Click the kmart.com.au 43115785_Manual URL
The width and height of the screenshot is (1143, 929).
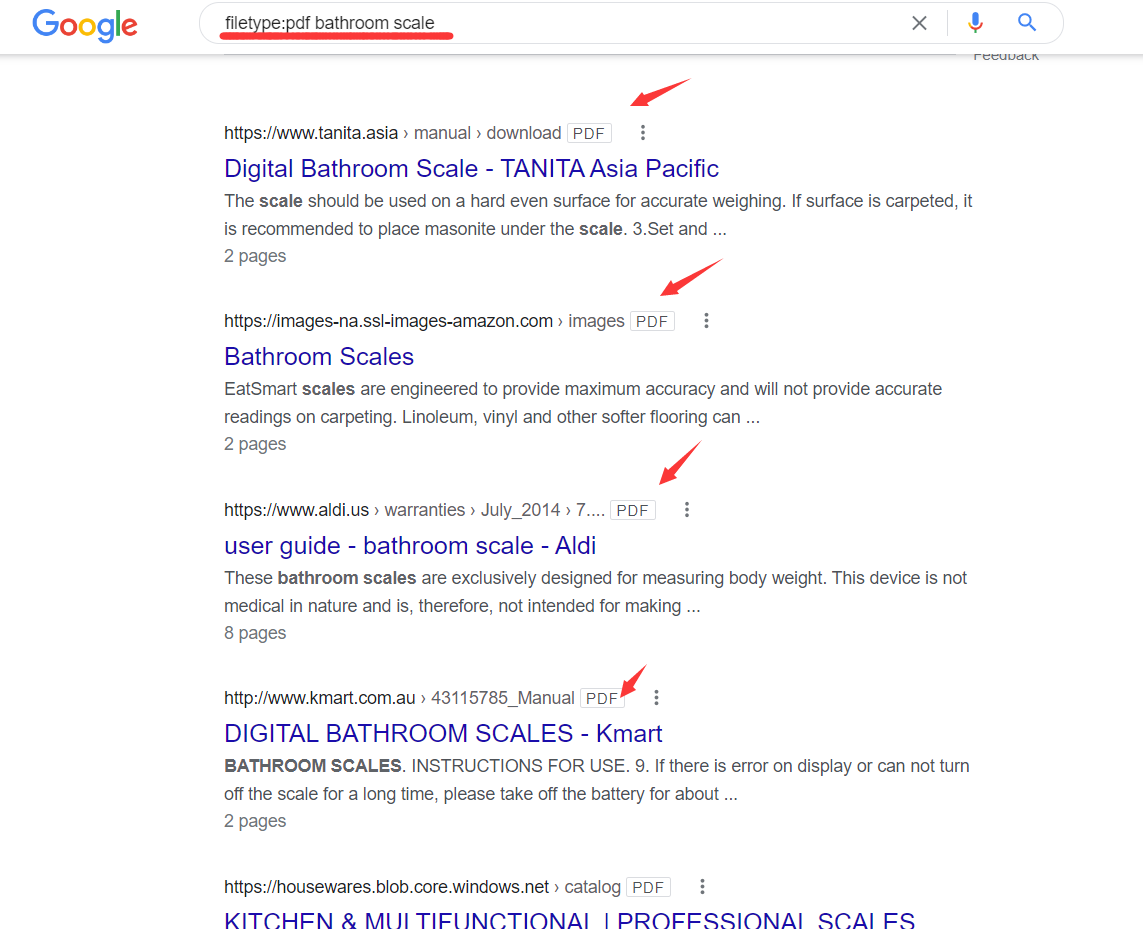point(399,698)
